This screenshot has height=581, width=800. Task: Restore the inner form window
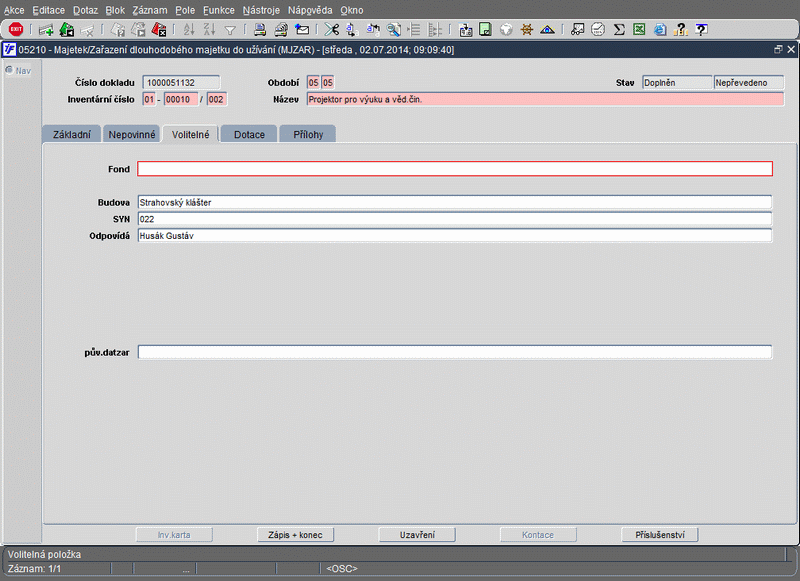point(778,49)
